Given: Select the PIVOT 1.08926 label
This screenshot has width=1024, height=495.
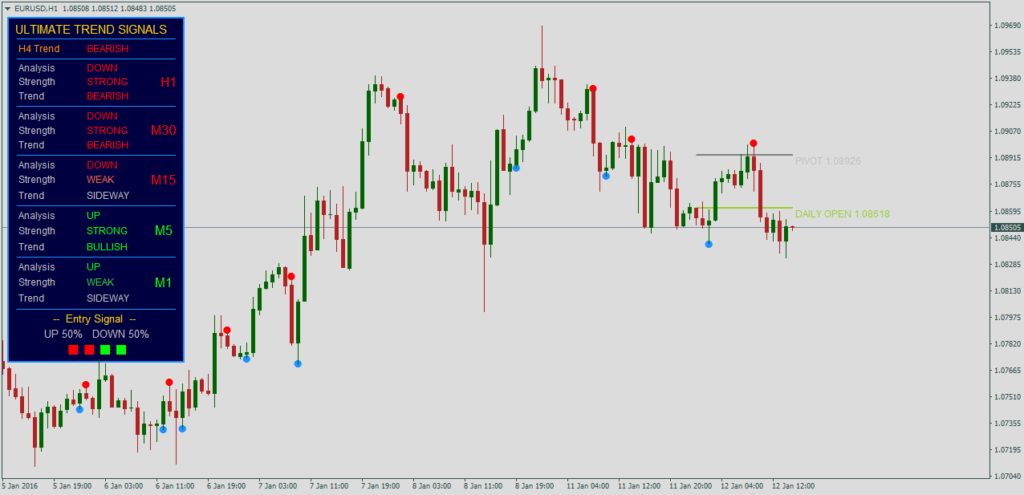Looking at the screenshot, I should [828, 160].
